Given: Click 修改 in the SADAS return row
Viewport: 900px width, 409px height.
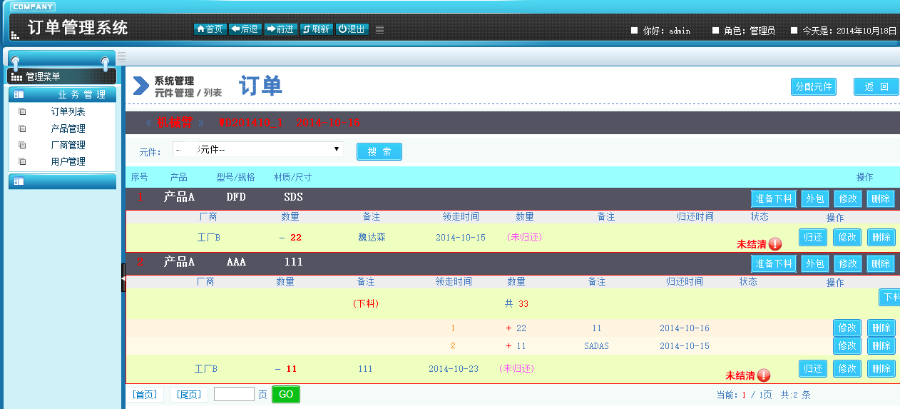Looking at the screenshot, I should click(847, 345).
